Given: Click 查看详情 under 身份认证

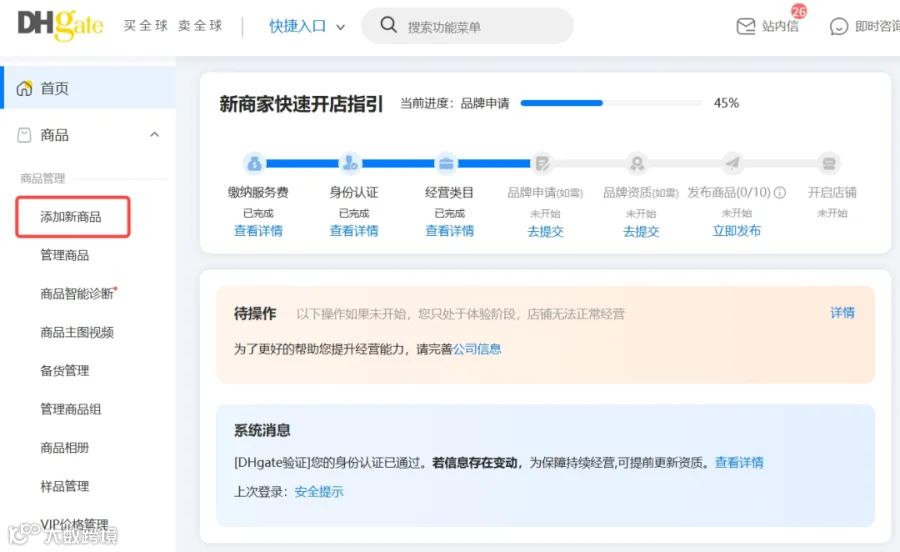Looking at the screenshot, I should tap(354, 231).
